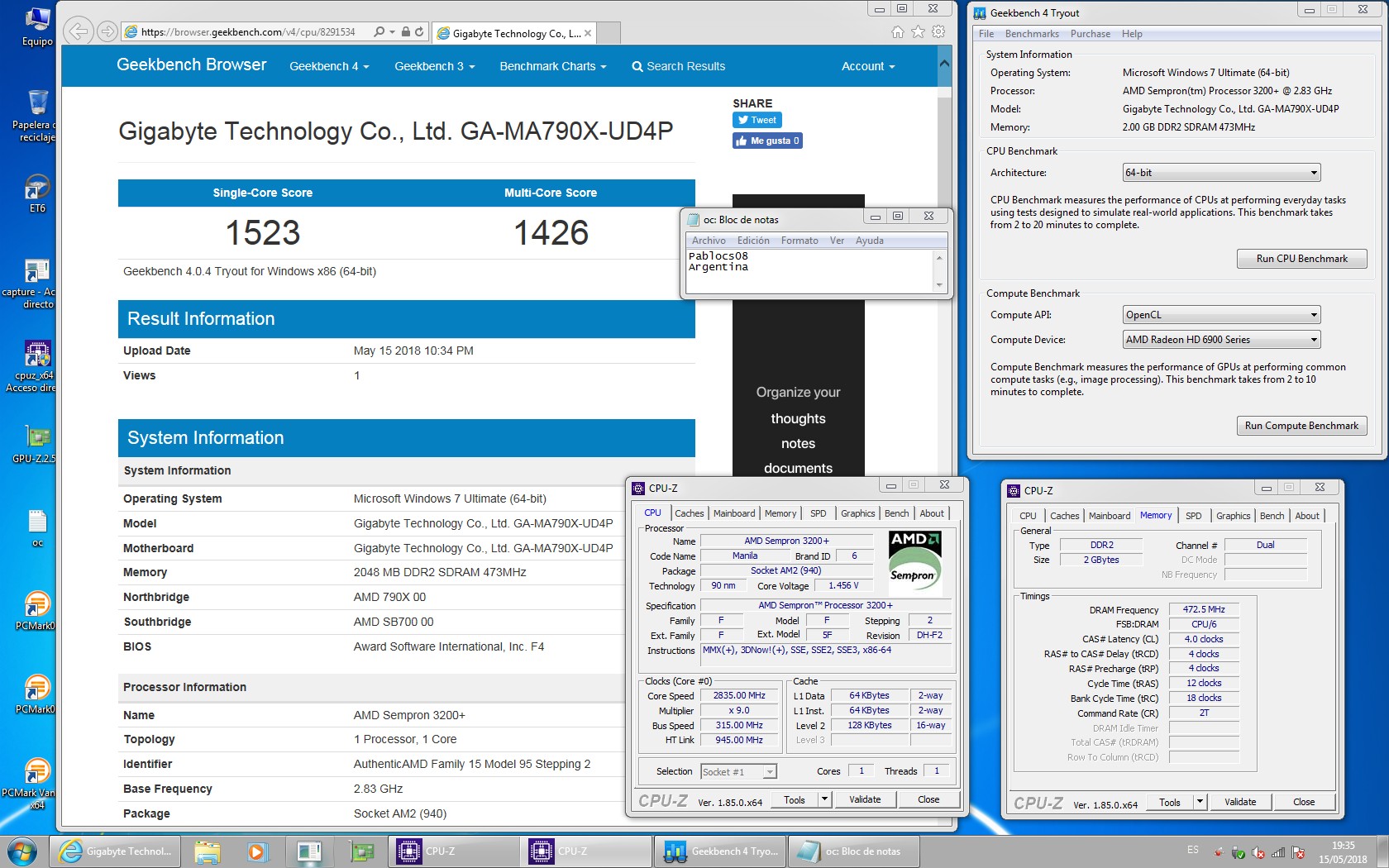Switch to Bench tab in right CPU-Z

pos(1272,516)
